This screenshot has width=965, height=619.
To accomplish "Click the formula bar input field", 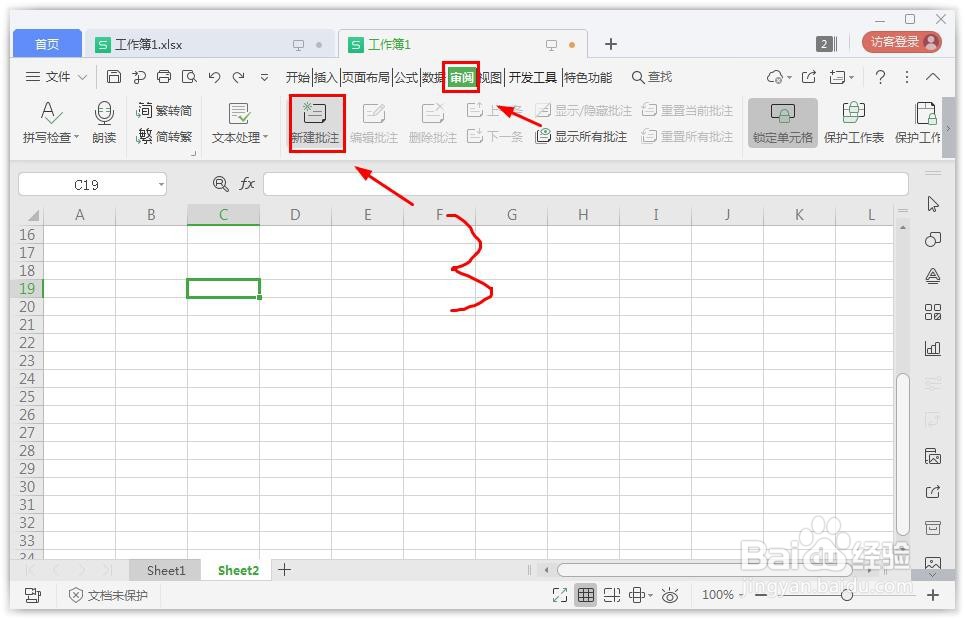I will (585, 184).
